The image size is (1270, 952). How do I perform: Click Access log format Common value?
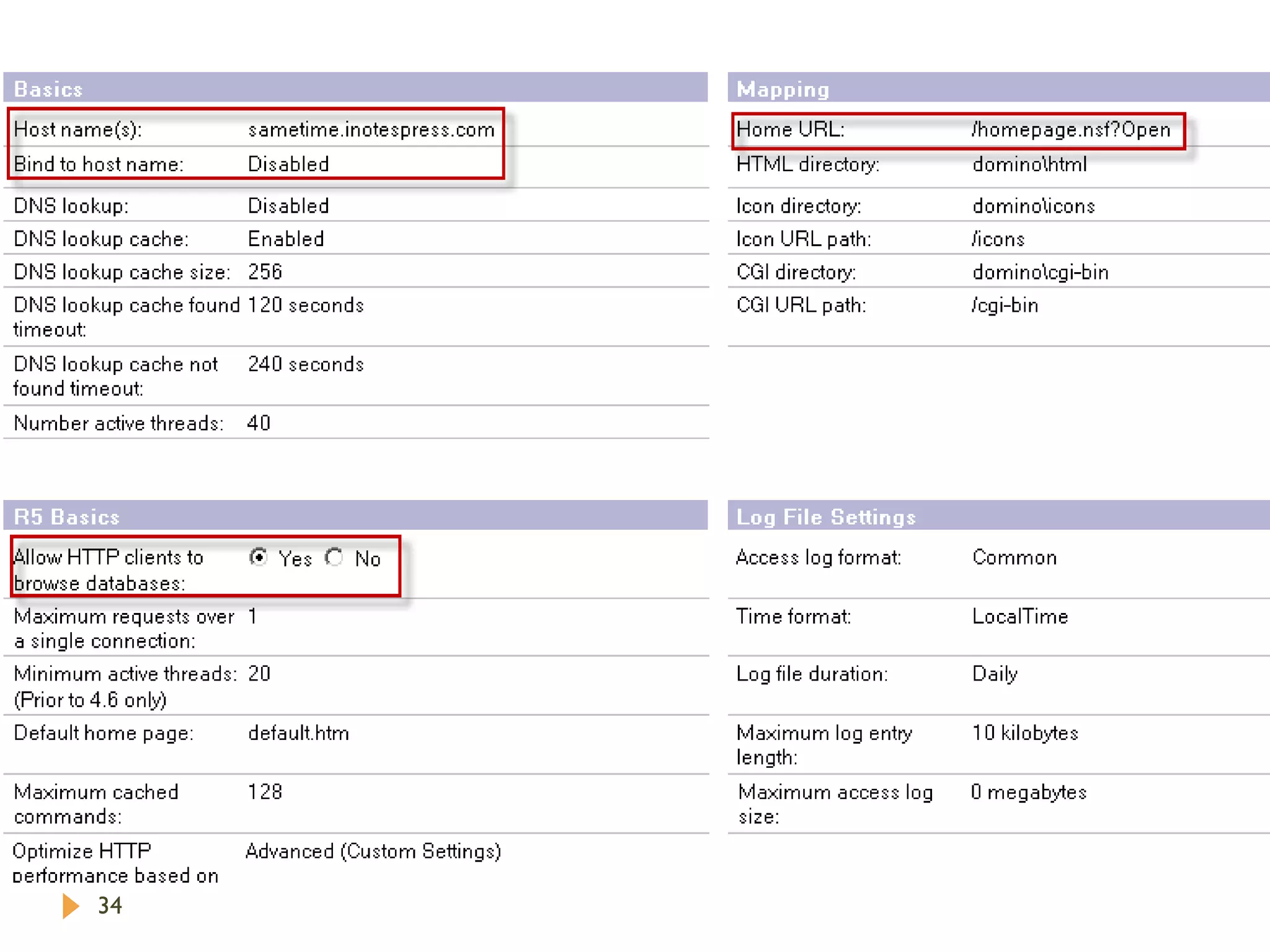click(1014, 557)
